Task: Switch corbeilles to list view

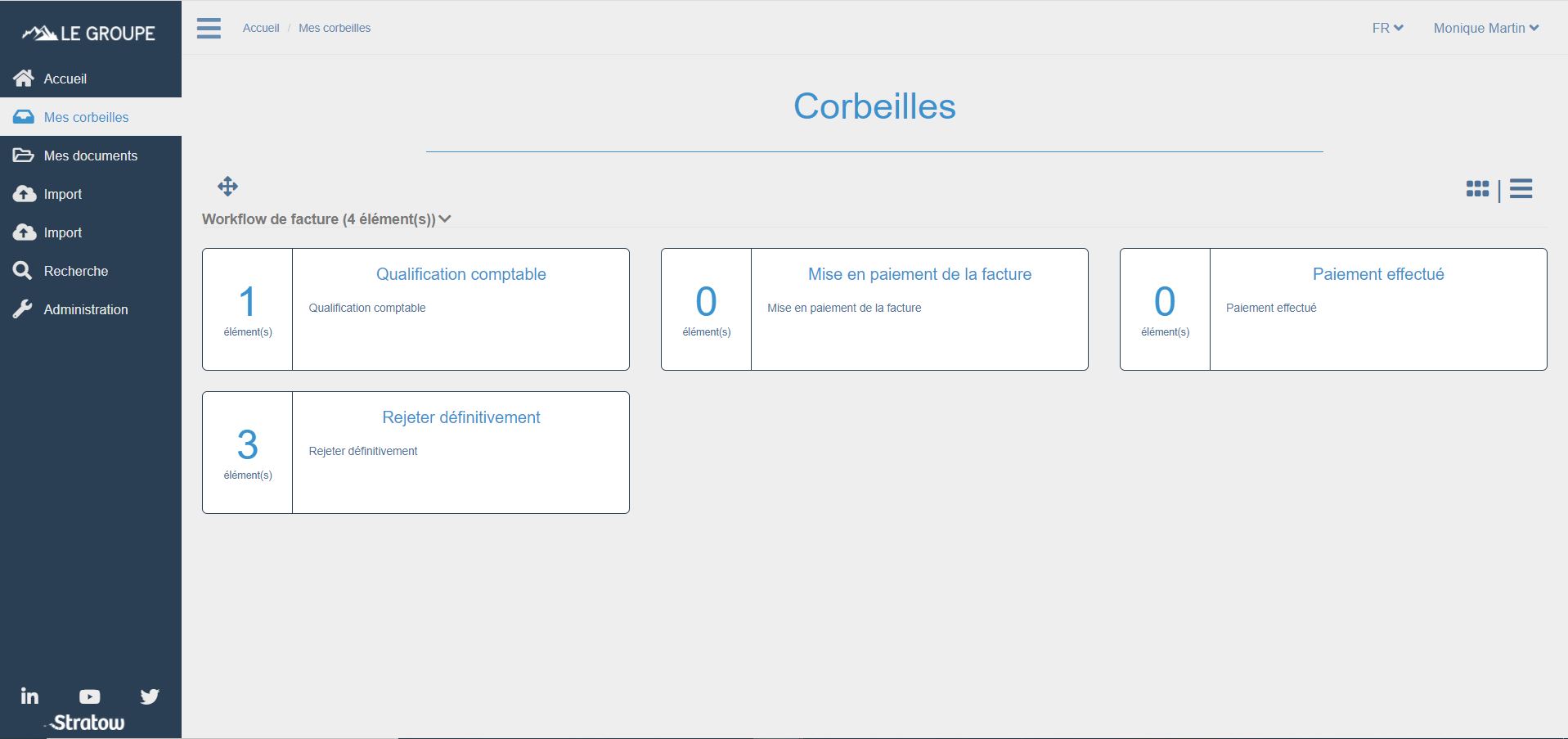Action: 1521,189
